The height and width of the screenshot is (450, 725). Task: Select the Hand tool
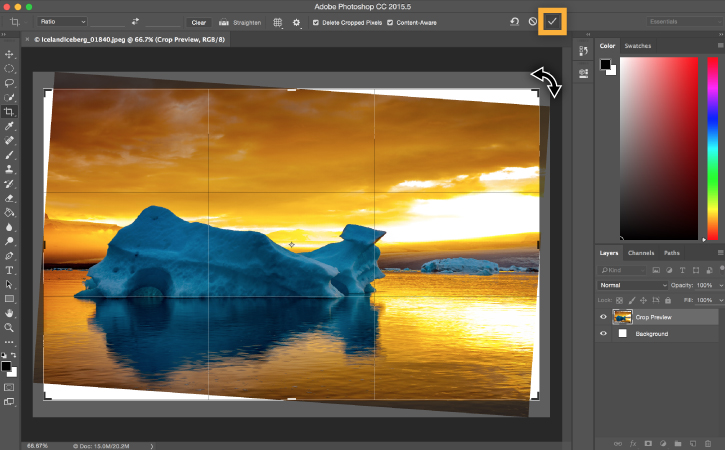(x=9, y=313)
